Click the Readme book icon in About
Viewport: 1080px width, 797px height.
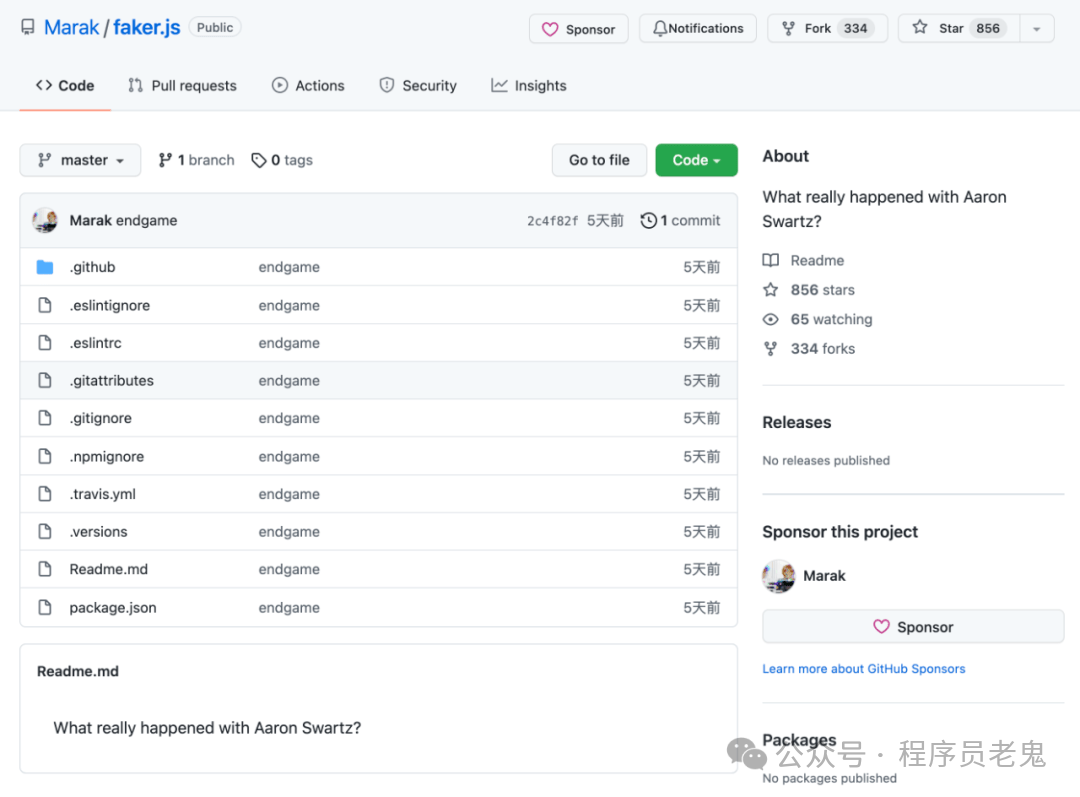click(771, 260)
